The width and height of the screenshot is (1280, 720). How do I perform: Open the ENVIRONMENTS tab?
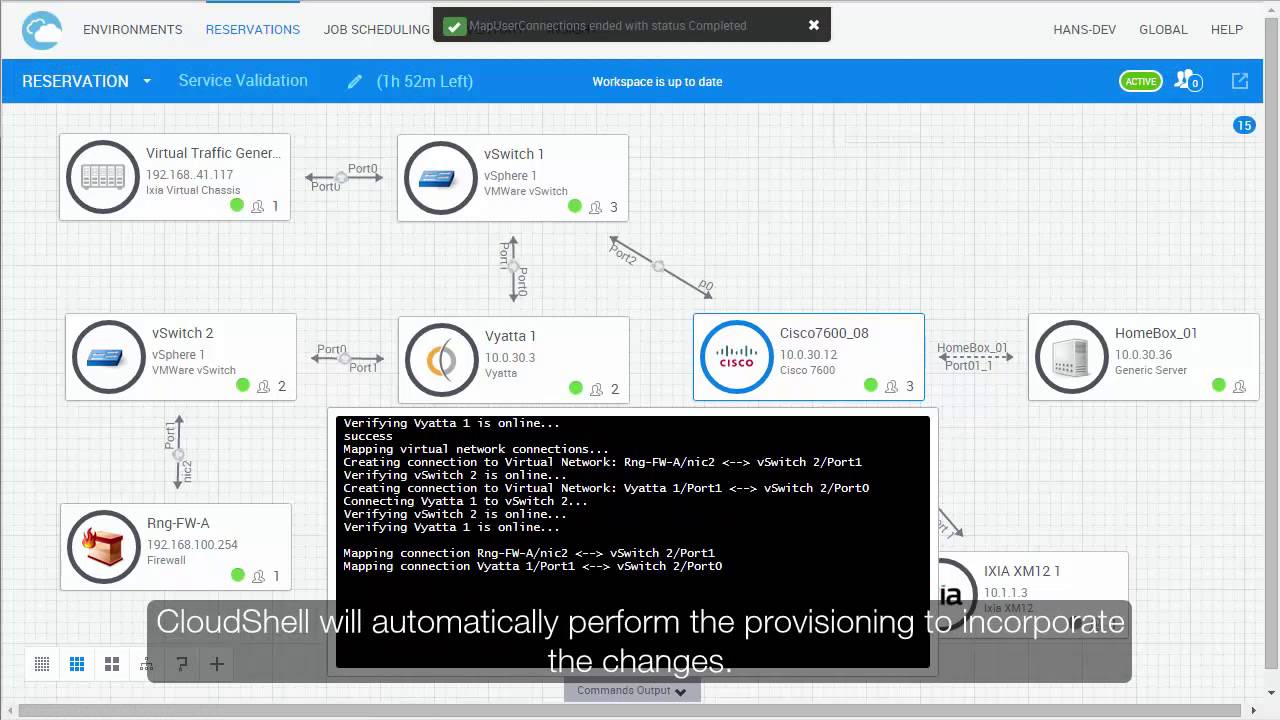point(133,30)
